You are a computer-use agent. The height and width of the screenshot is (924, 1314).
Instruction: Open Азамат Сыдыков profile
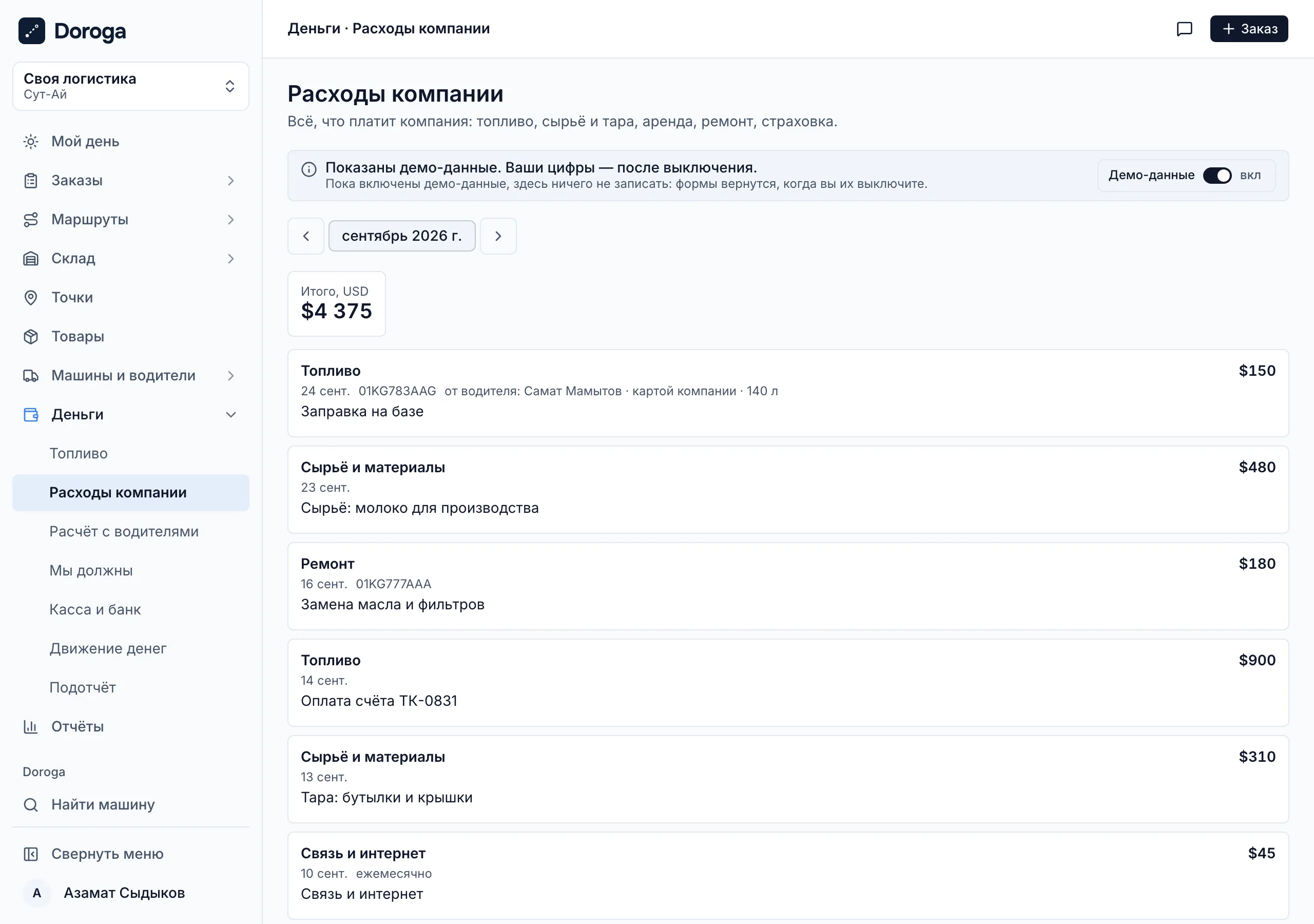(130, 893)
